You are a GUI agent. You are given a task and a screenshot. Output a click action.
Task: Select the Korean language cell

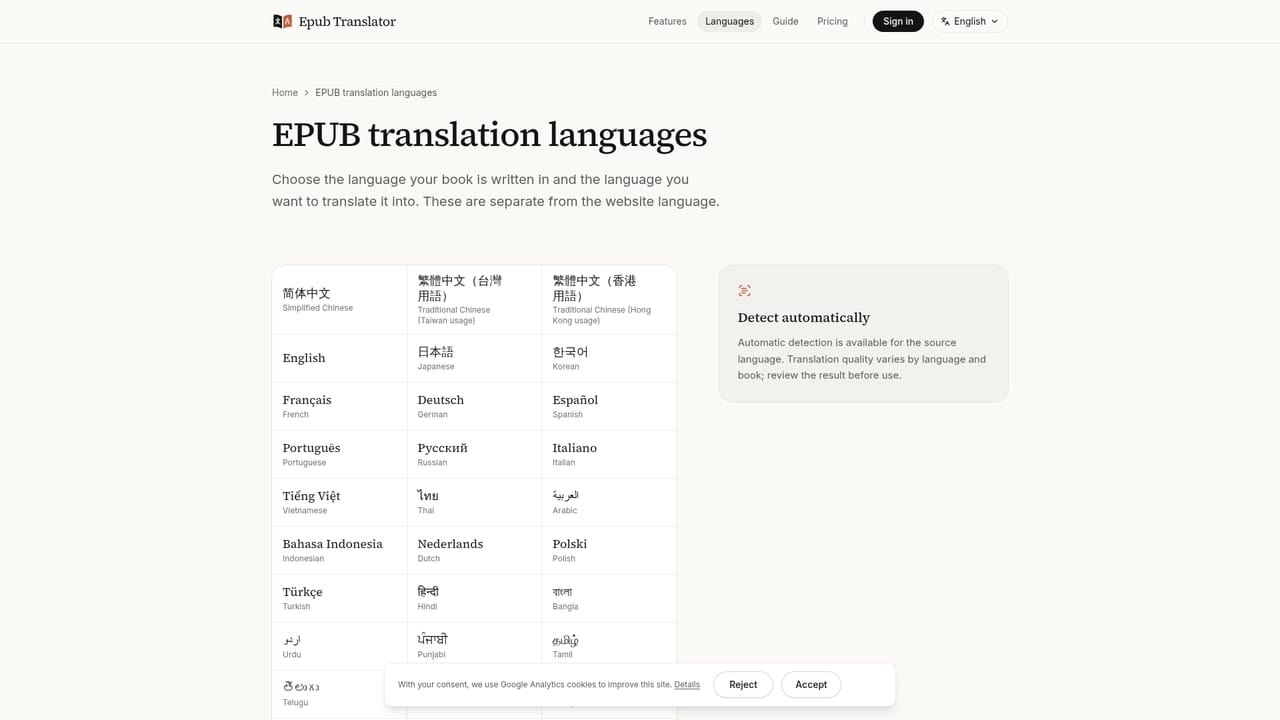pyautogui.click(x=609, y=358)
